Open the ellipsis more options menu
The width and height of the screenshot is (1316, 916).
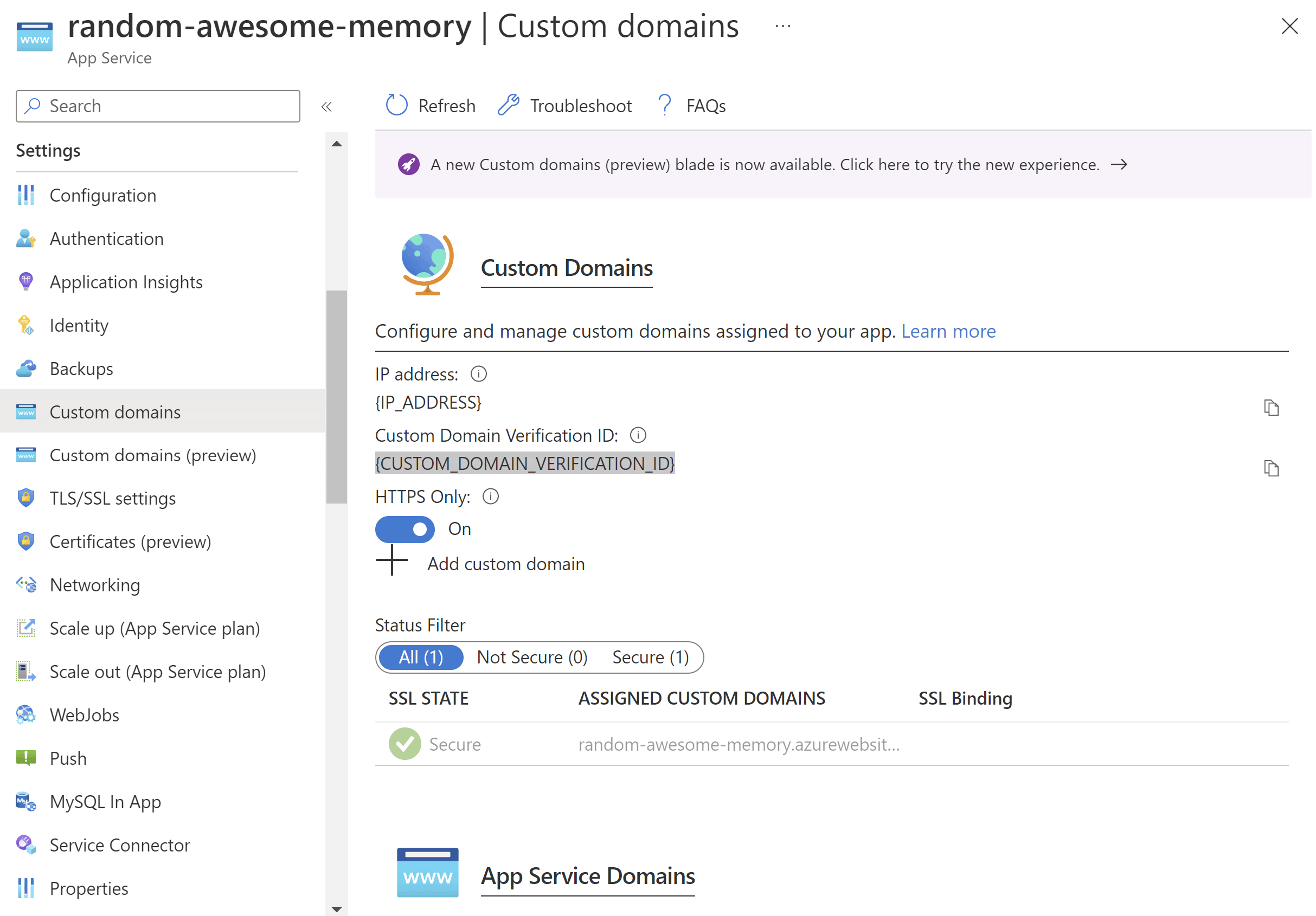click(782, 25)
